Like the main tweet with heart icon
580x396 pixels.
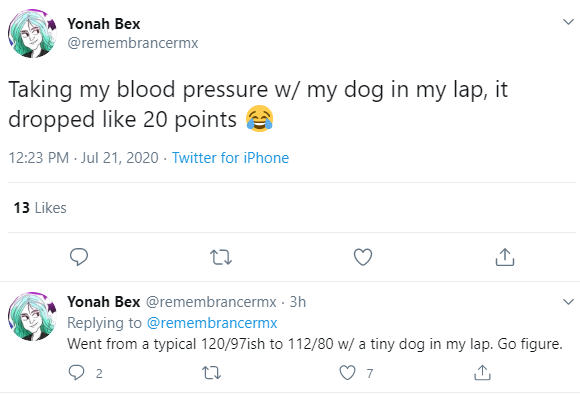tap(363, 257)
